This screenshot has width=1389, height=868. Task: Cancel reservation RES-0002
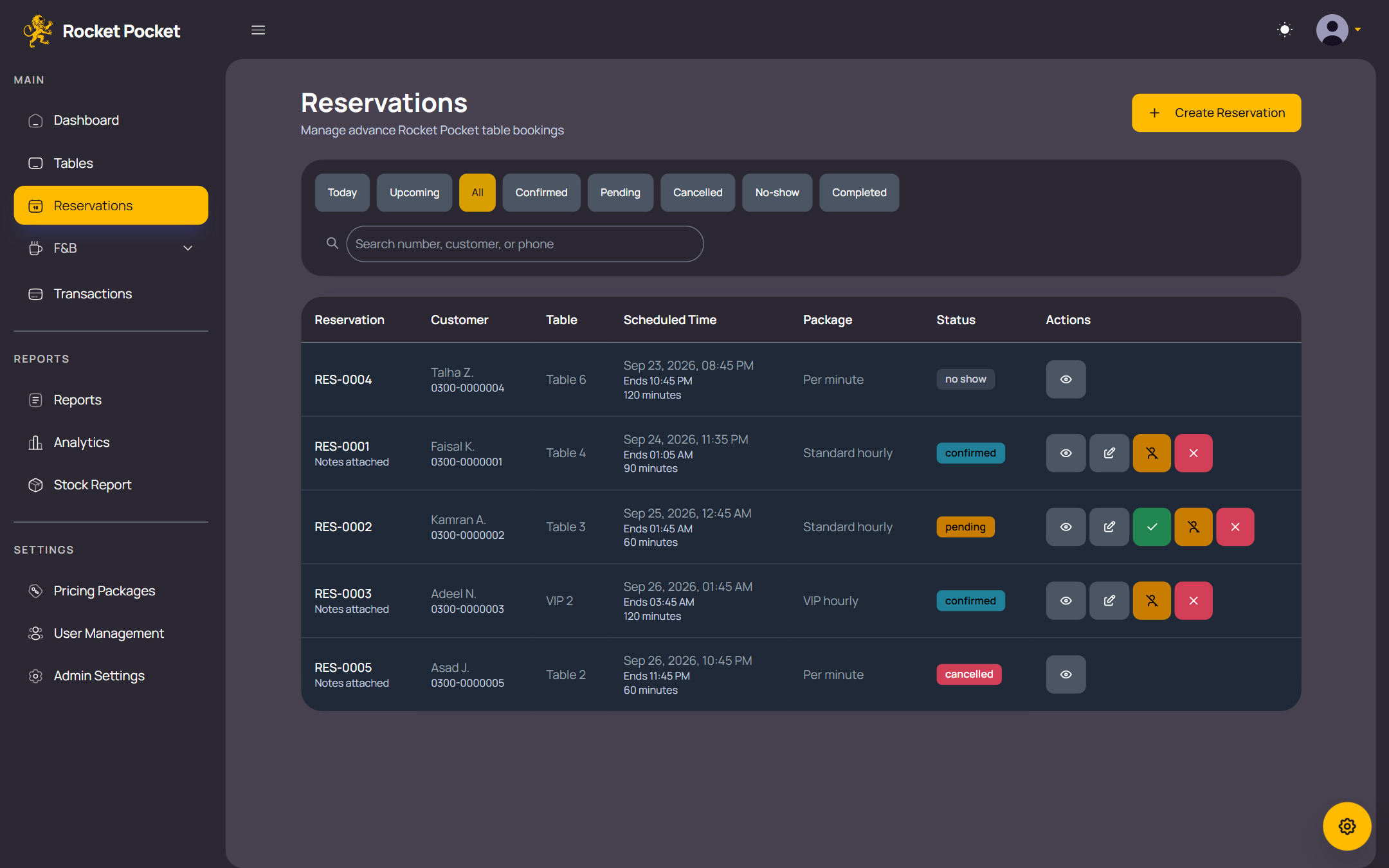(x=1235, y=527)
